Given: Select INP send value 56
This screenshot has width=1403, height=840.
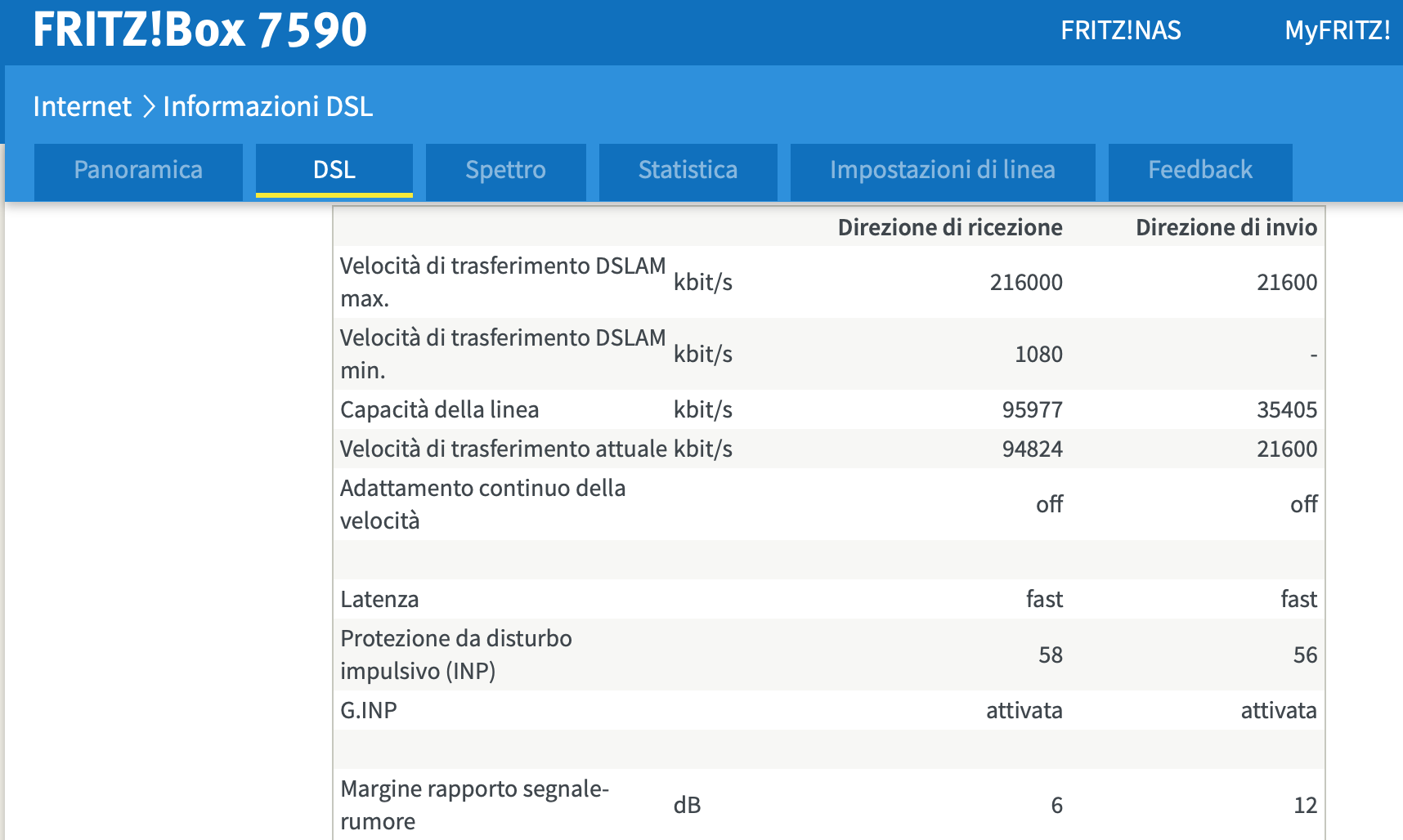Looking at the screenshot, I should click(1305, 655).
